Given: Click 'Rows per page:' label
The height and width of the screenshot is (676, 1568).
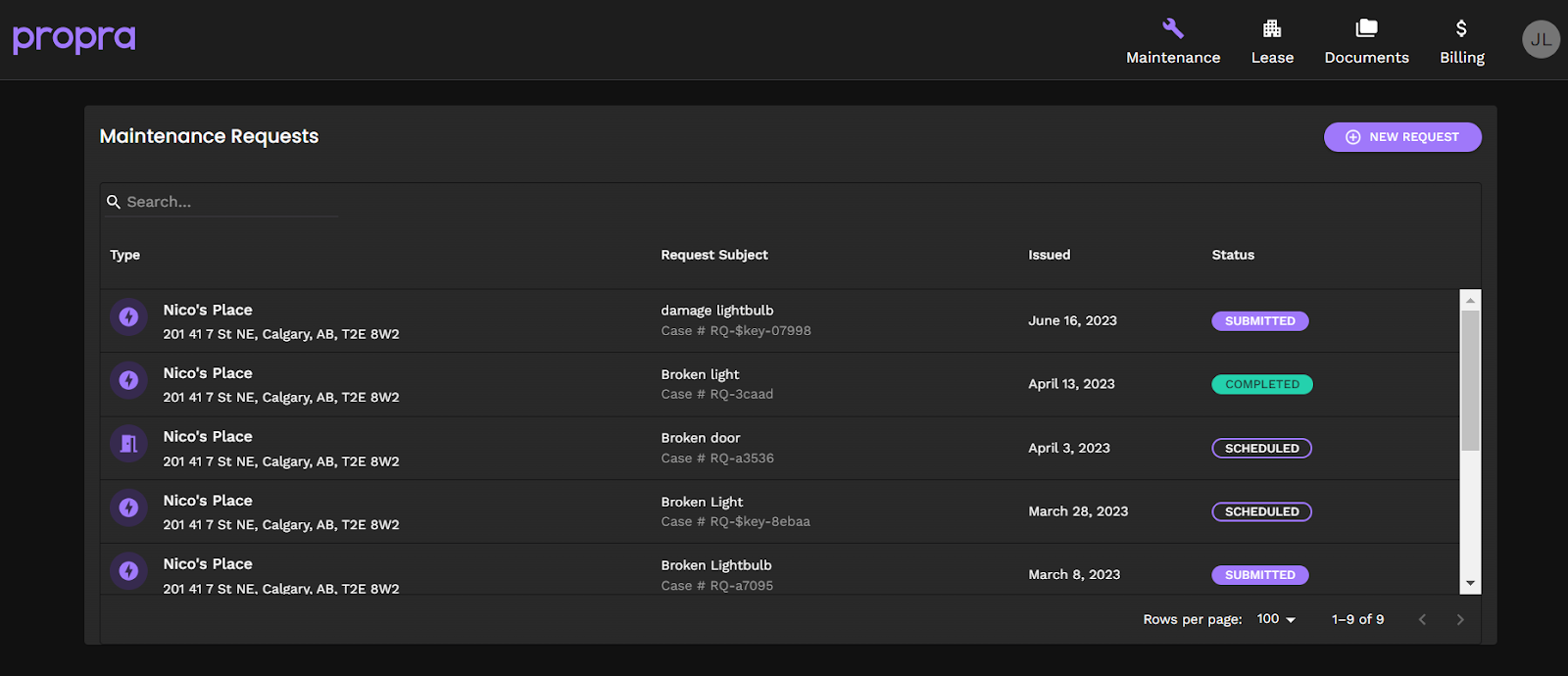Looking at the screenshot, I should pyautogui.click(x=1192, y=619).
